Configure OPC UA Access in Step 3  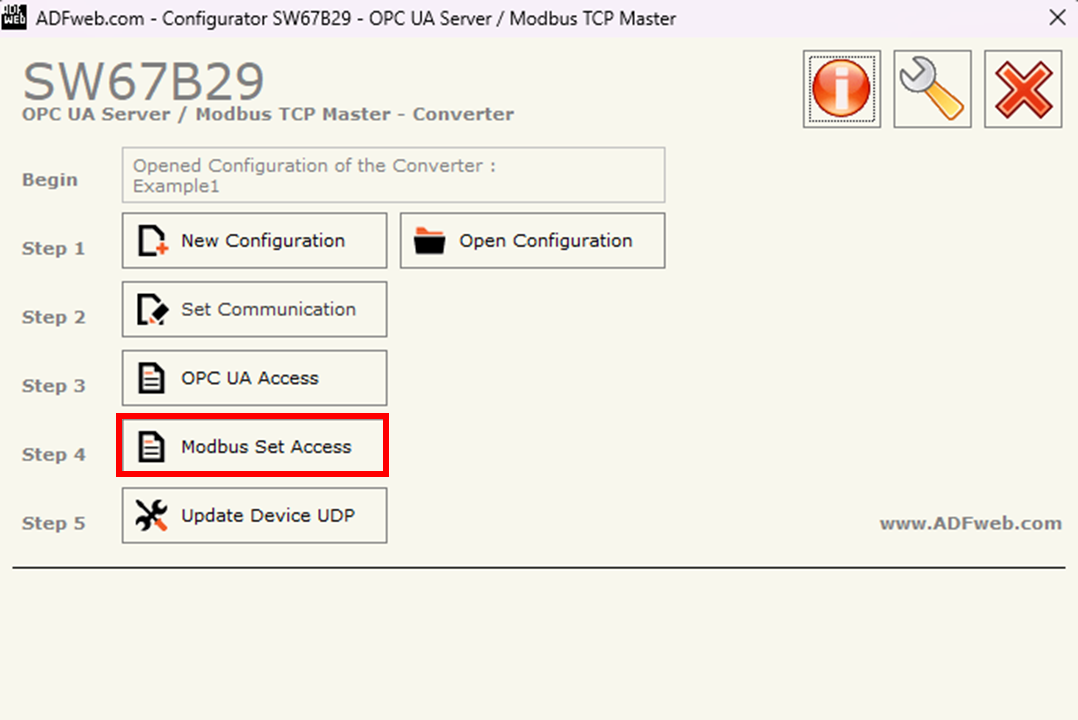coord(253,378)
